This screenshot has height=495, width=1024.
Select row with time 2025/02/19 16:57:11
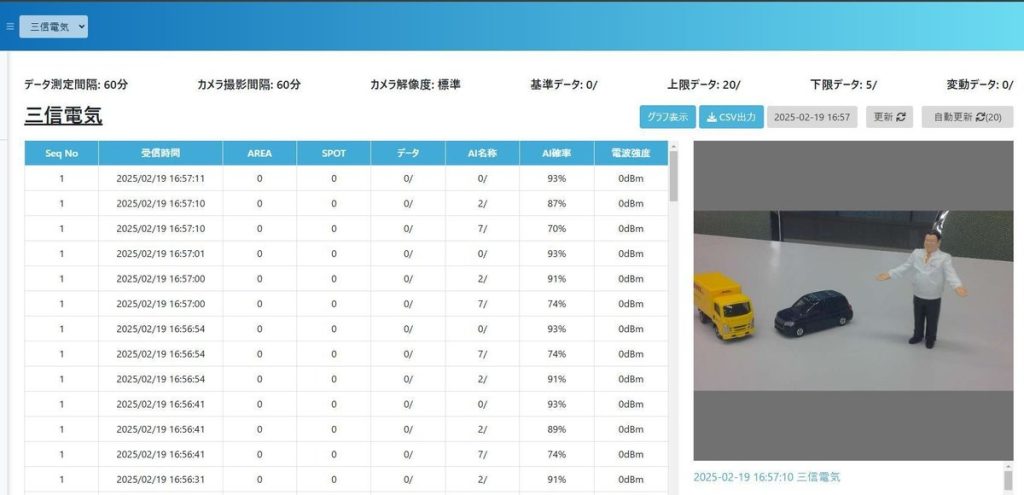(346, 178)
